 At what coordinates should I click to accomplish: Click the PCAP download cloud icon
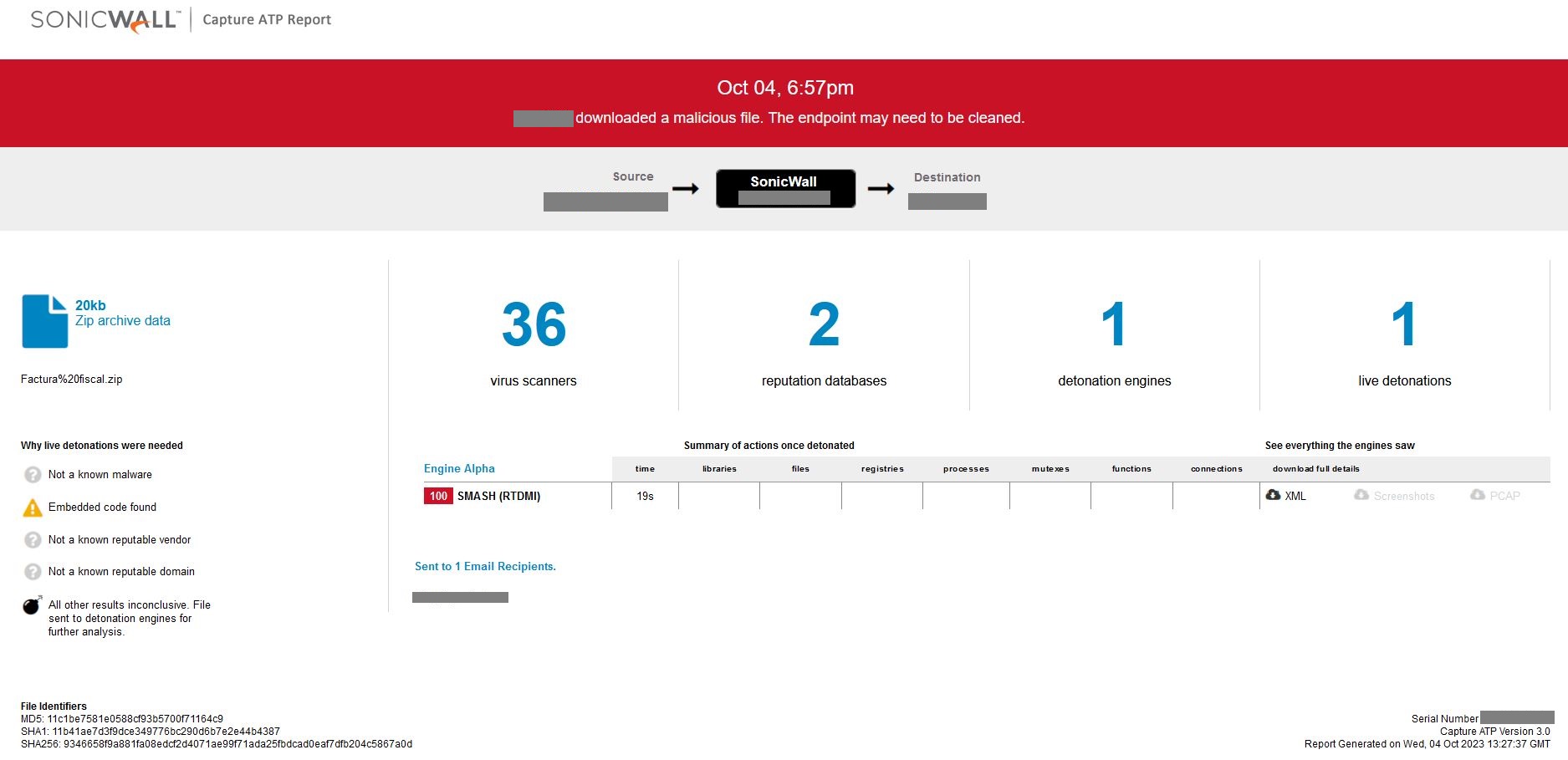point(1478,495)
